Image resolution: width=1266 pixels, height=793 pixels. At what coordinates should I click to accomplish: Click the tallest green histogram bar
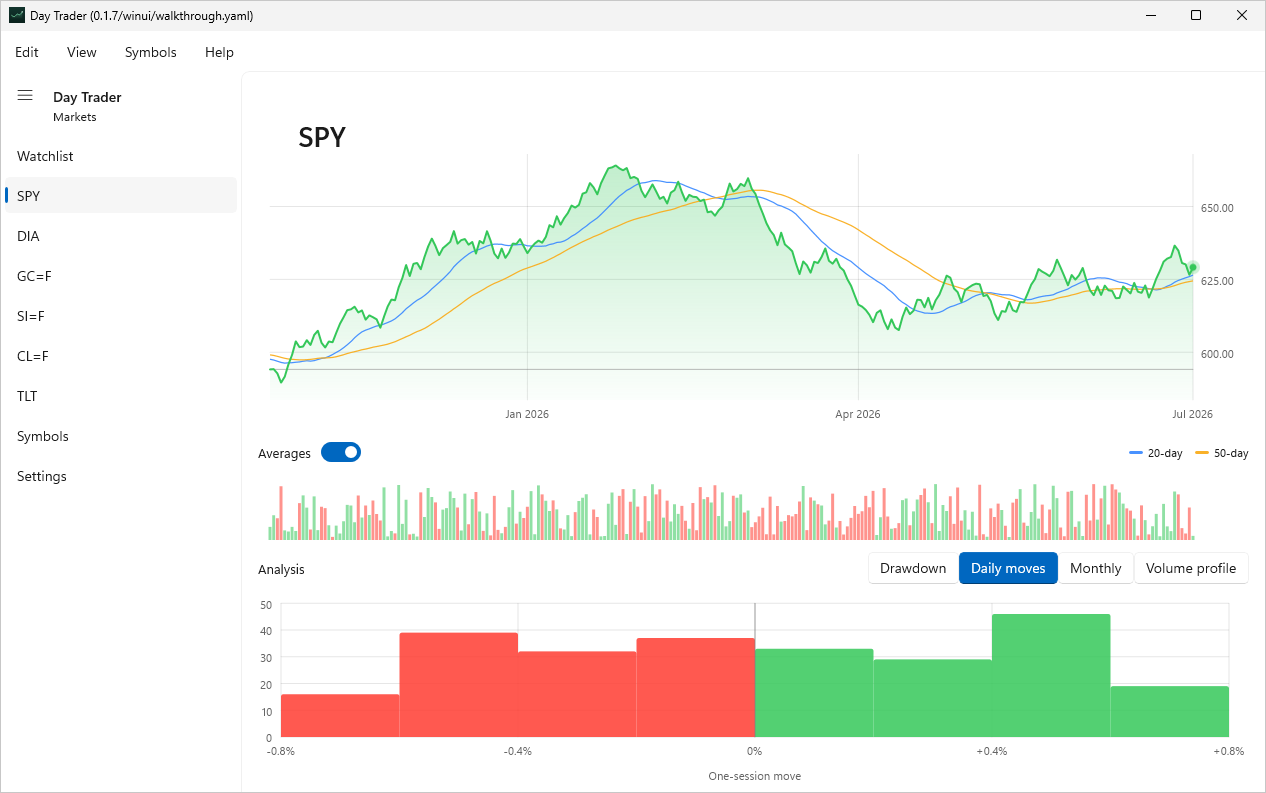click(x=1051, y=676)
